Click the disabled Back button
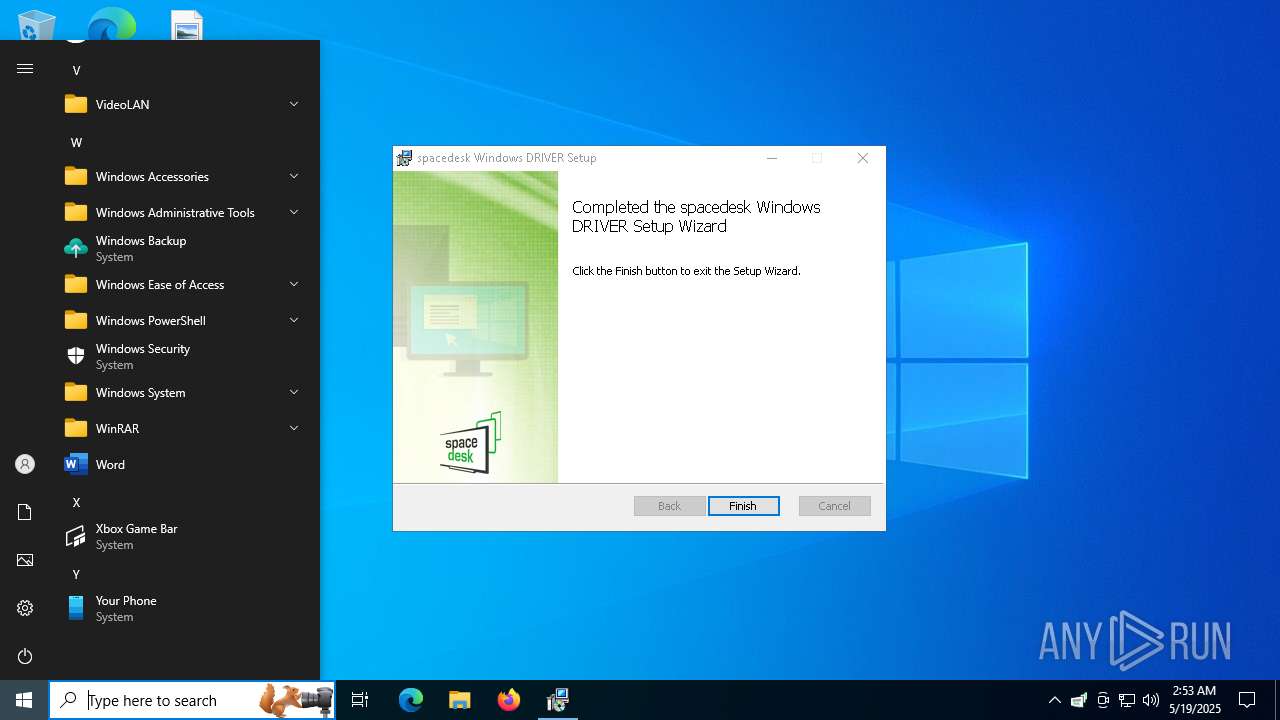 [x=669, y=506]
